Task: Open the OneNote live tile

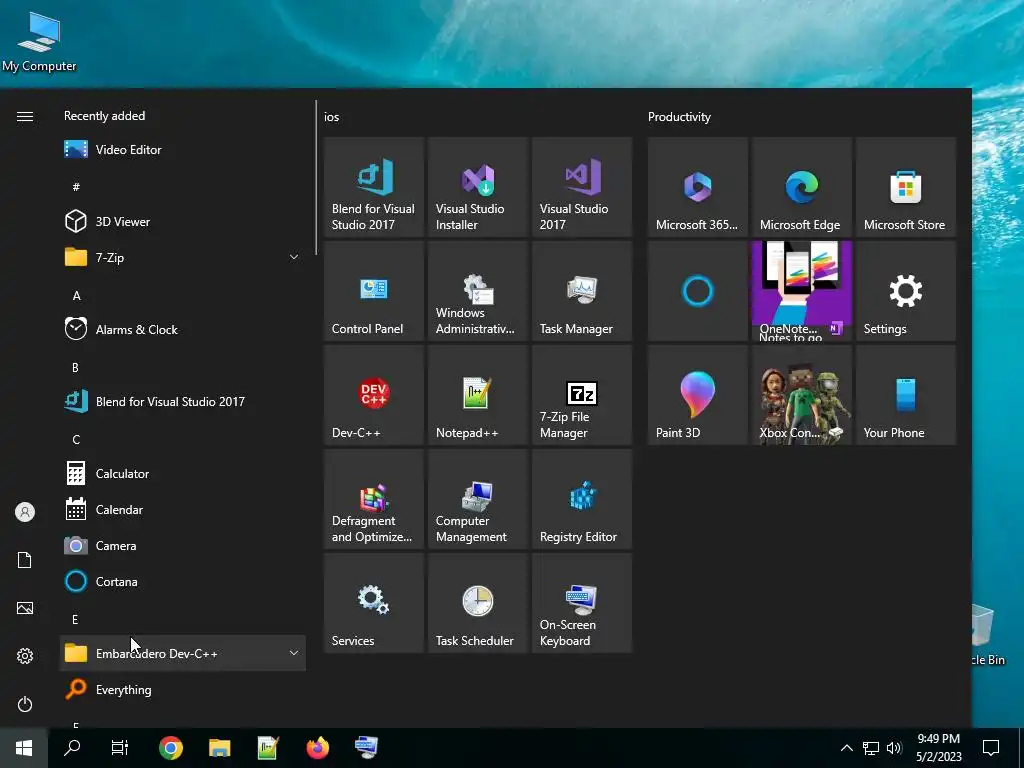Action: 801,291
